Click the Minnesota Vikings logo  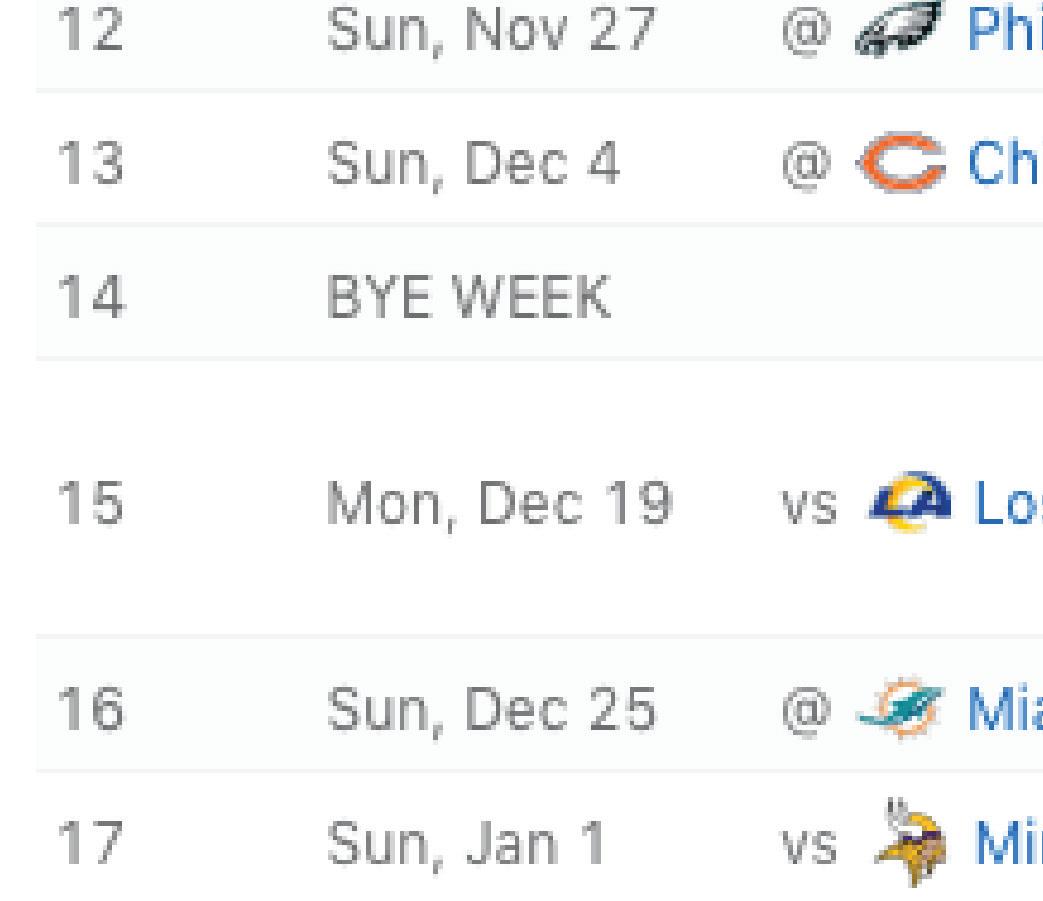click(911, 843)
